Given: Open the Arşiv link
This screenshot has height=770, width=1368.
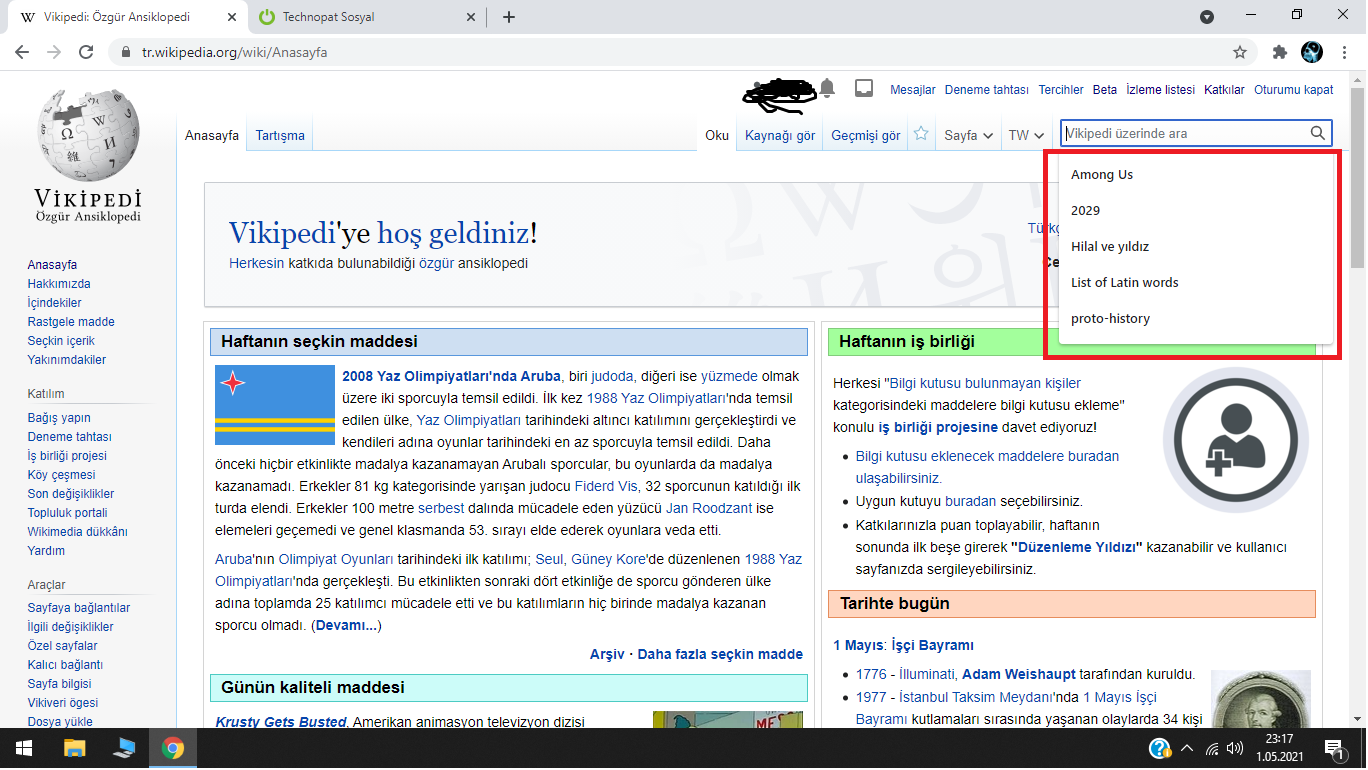Looking at the screenshot, I should point(607,654).
